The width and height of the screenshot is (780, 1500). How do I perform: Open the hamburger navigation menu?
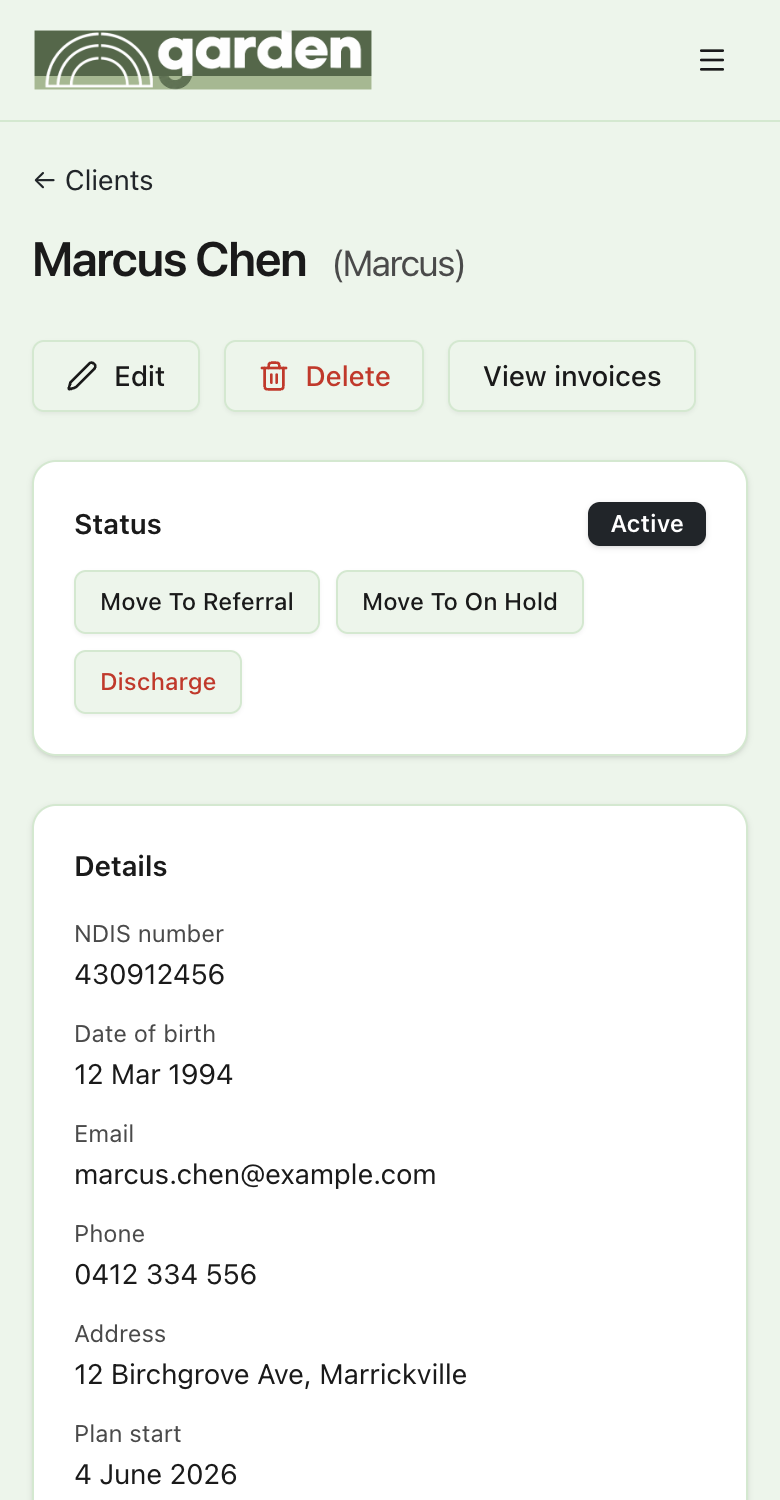click(711, 61)
